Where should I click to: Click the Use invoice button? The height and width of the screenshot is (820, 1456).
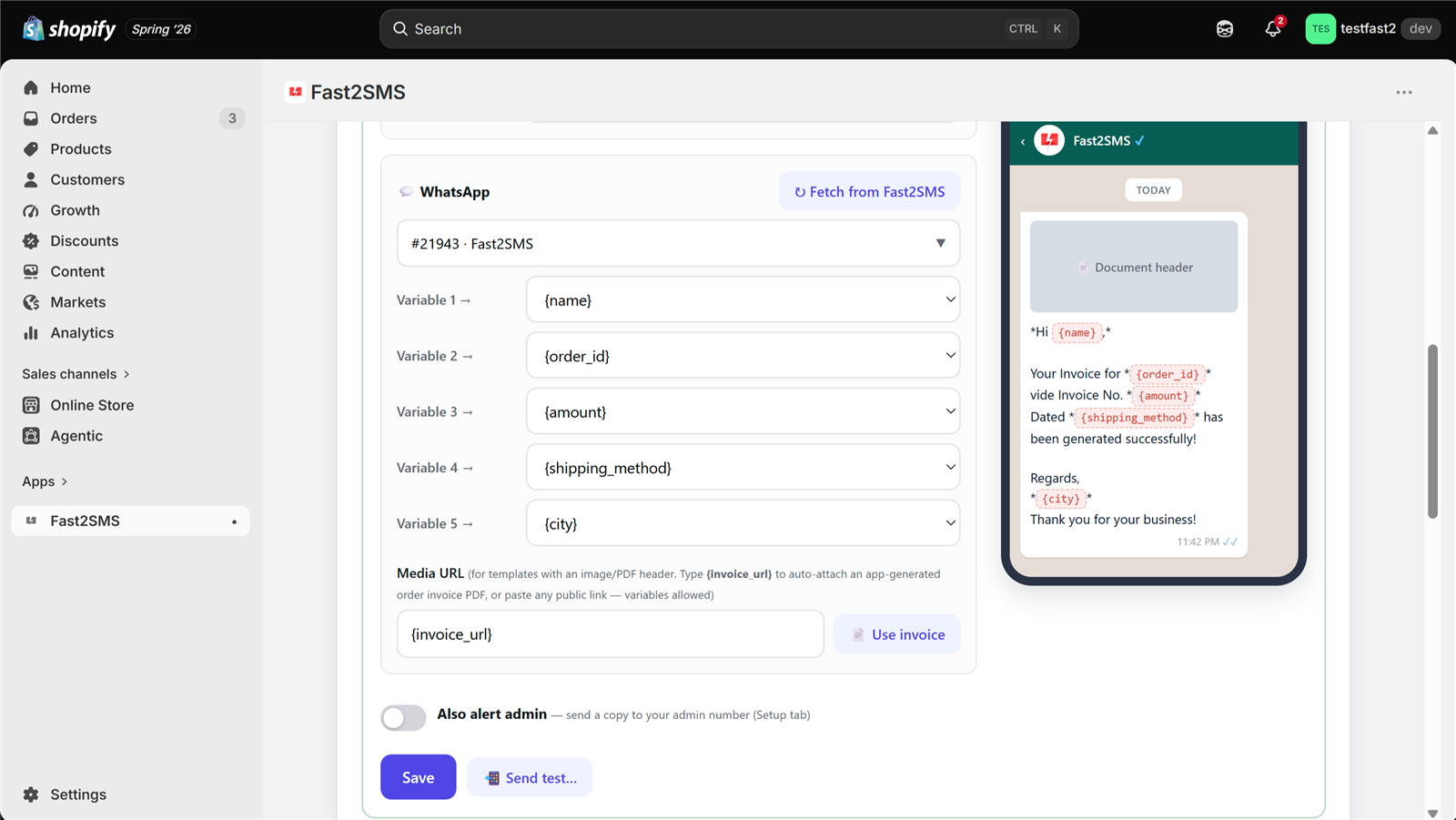[x=897, y=634]
